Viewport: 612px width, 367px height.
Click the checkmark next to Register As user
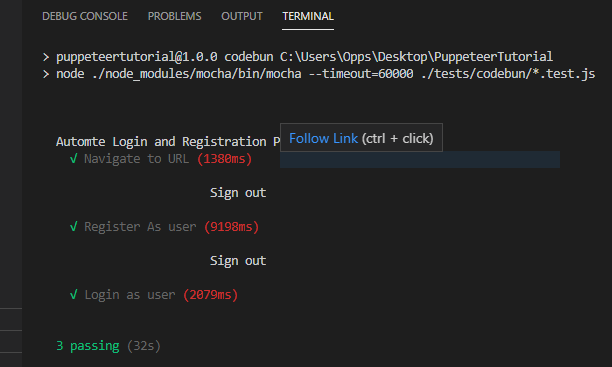pyautogui.click(x=73, y=226)
